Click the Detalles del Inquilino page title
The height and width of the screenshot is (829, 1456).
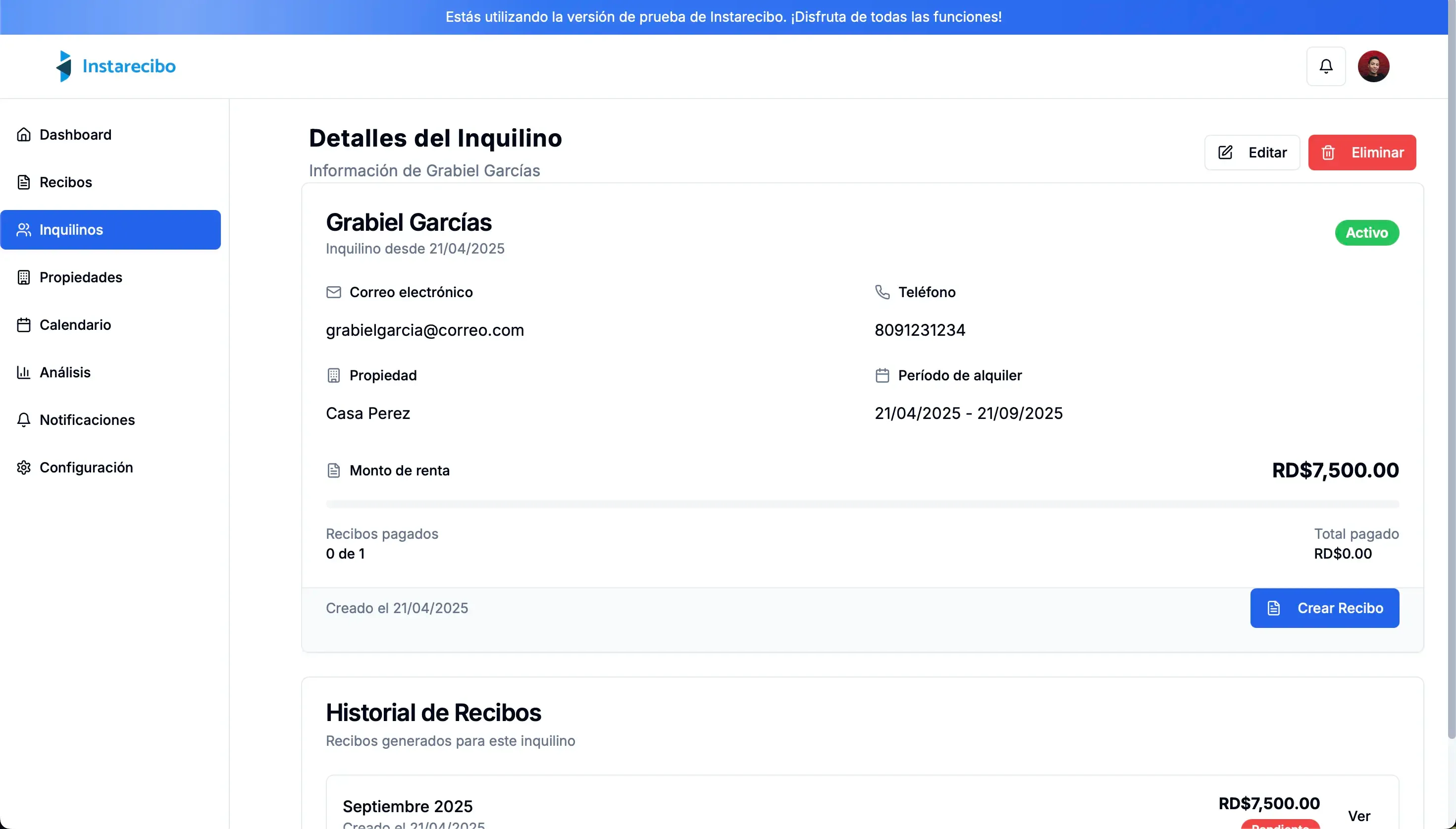[x=435, y=138]
